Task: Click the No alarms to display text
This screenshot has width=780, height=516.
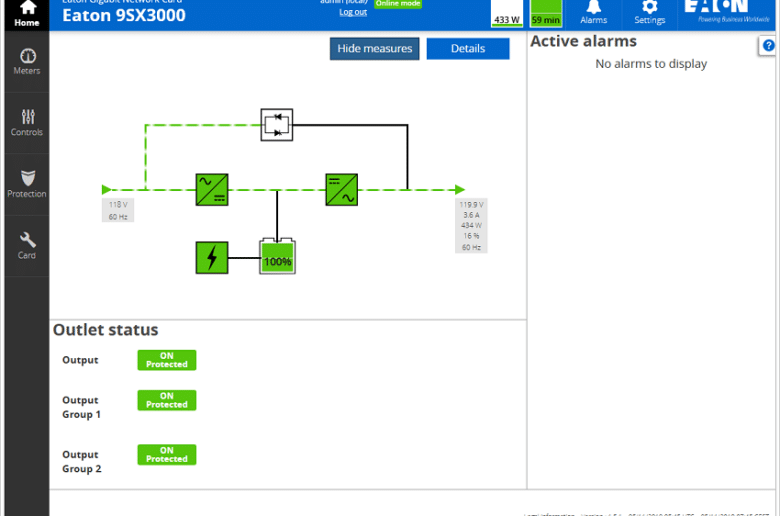Action: (x=651, y=64)
